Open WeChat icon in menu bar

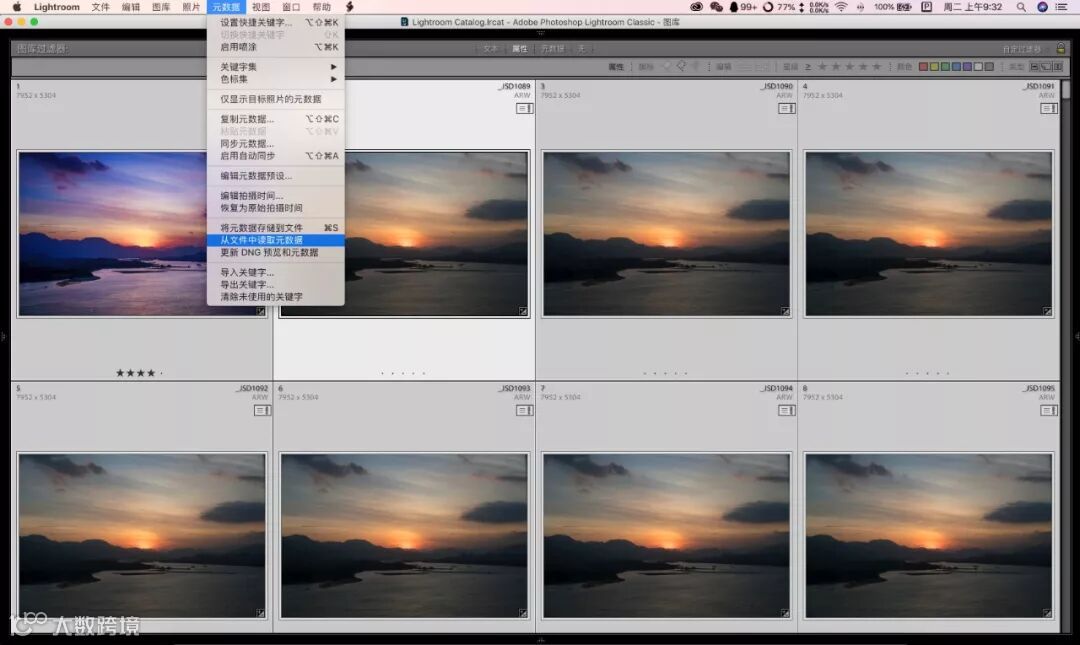click(x=716, y=7)
